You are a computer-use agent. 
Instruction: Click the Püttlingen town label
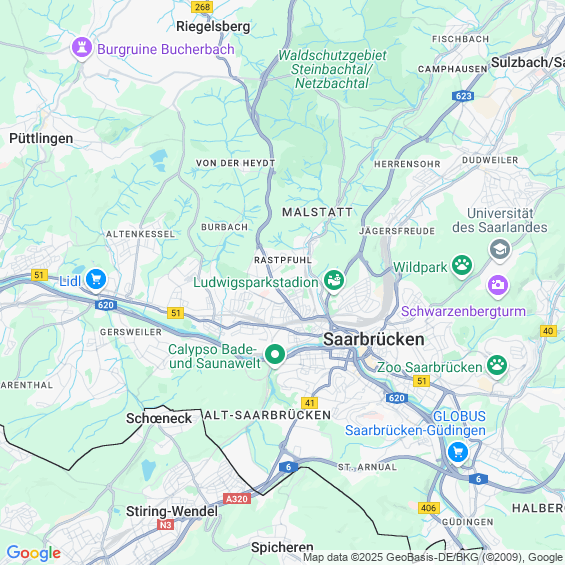pyautogui.click(x=41, y=138)
